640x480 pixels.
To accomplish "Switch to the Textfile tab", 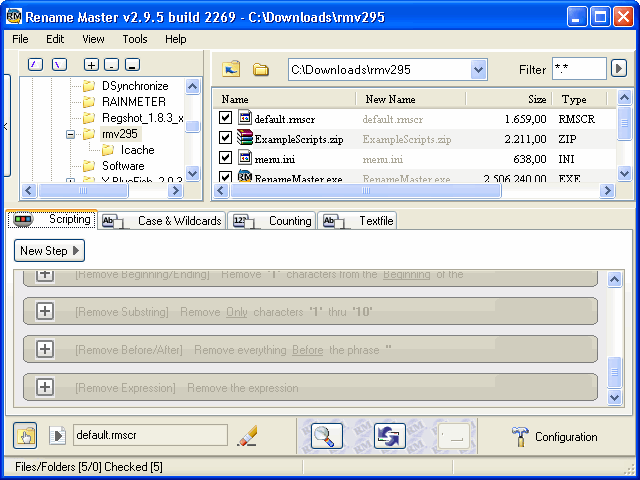I will [357, 221].
